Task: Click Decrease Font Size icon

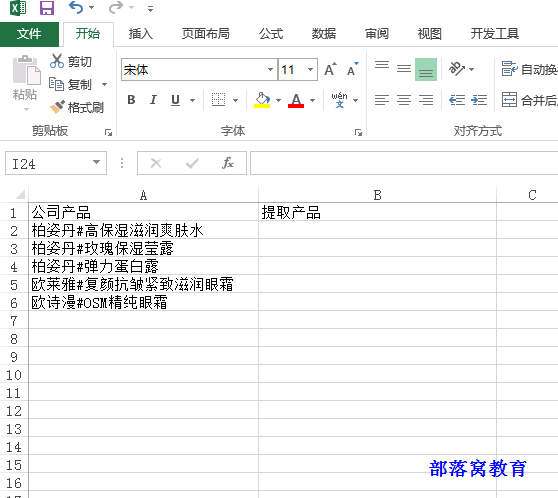Action: 352,69
